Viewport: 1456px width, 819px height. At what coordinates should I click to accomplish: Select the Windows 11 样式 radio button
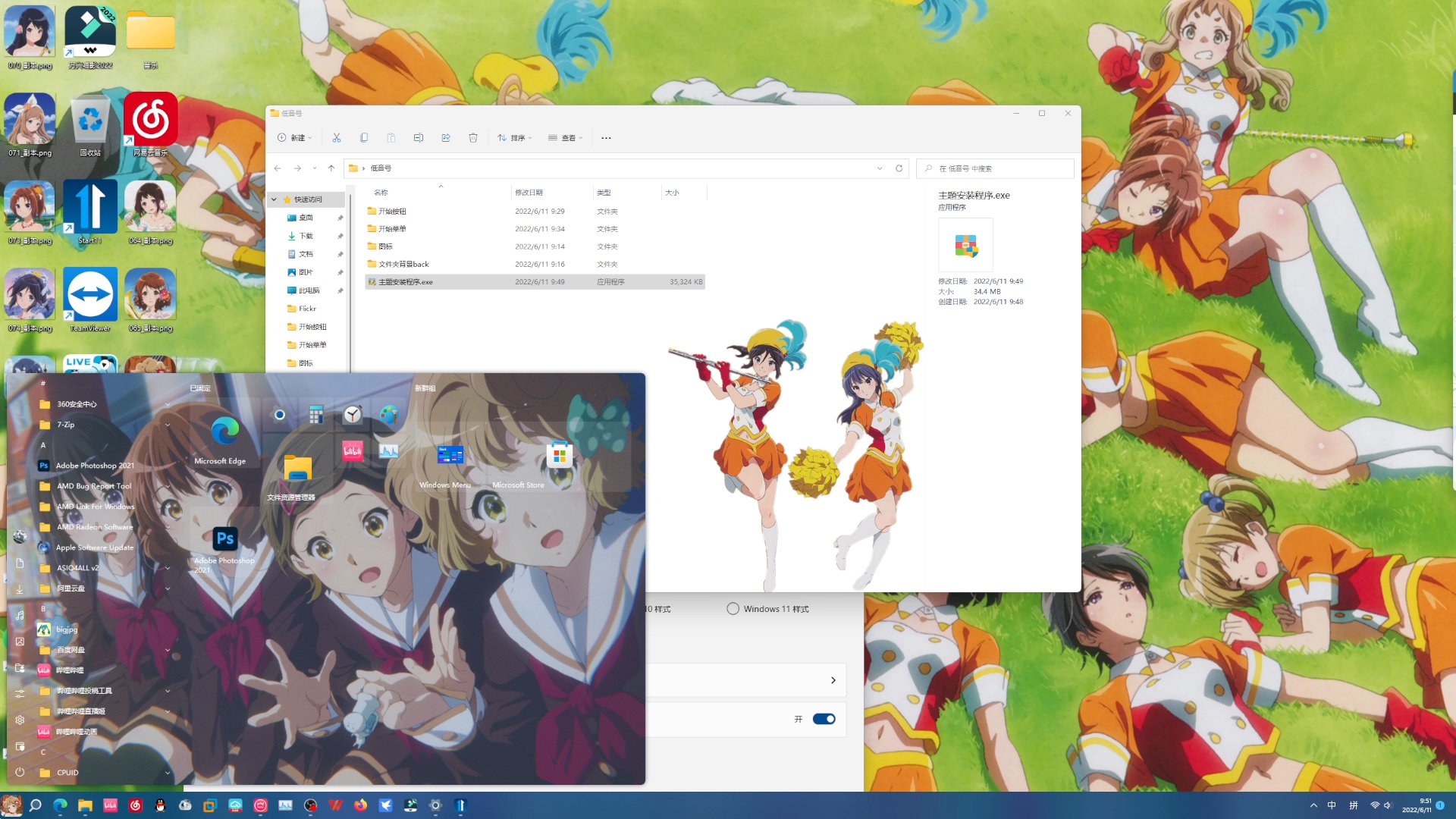[733, 609]
